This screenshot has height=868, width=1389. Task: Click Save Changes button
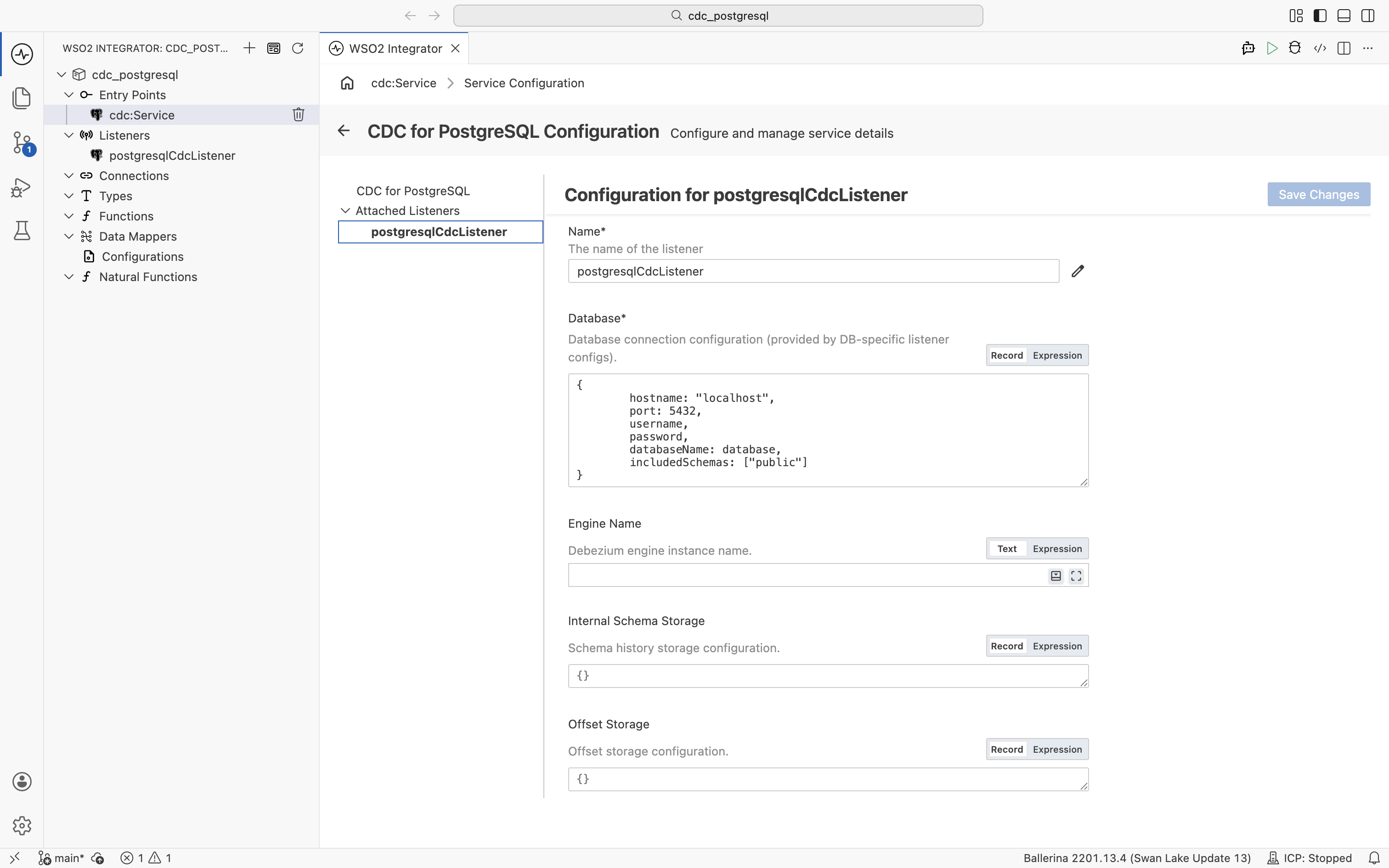[1318, 195]
